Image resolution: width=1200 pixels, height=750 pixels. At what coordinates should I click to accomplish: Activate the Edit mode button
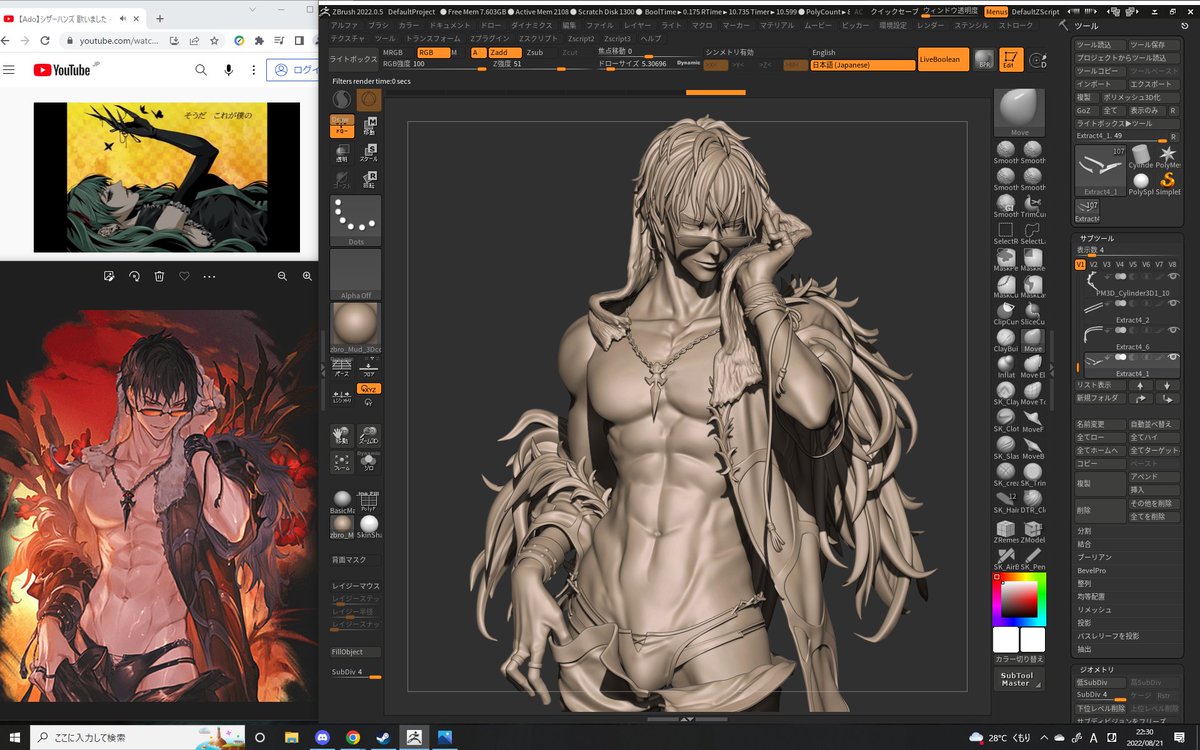1011,59
